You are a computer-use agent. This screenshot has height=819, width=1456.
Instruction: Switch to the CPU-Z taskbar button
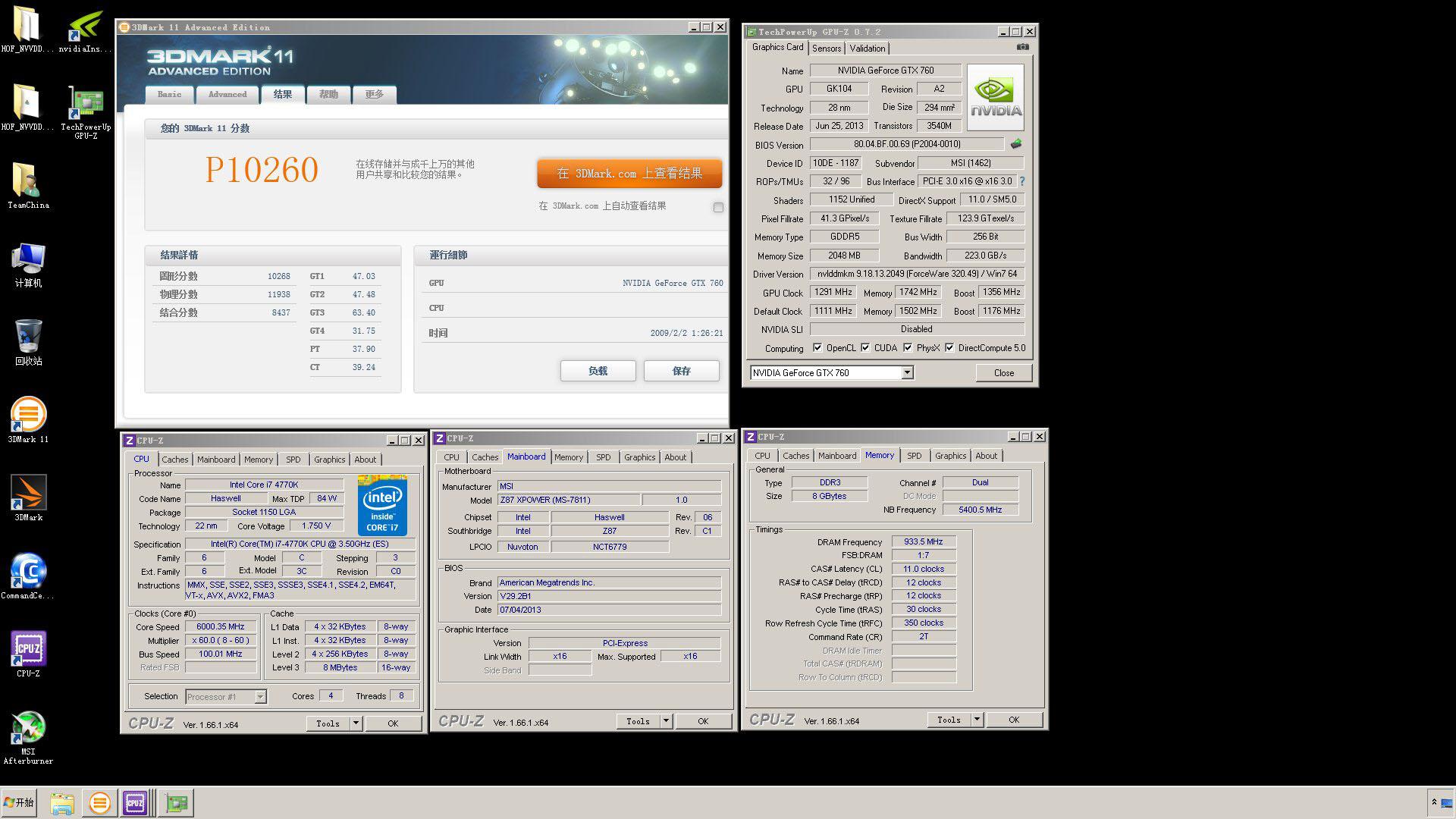(135, 803)
